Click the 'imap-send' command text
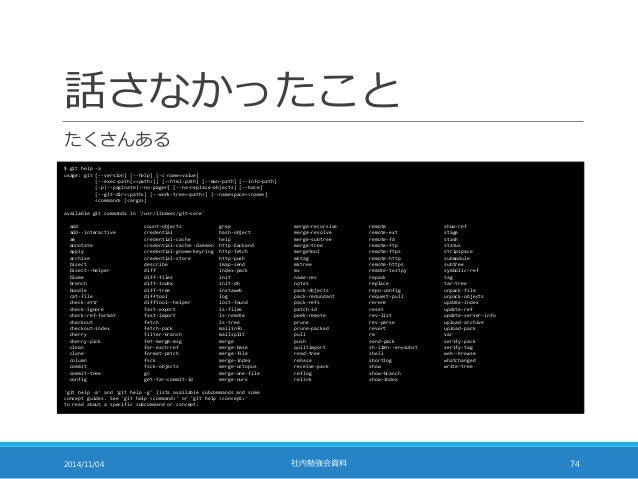 coord(232,265)
